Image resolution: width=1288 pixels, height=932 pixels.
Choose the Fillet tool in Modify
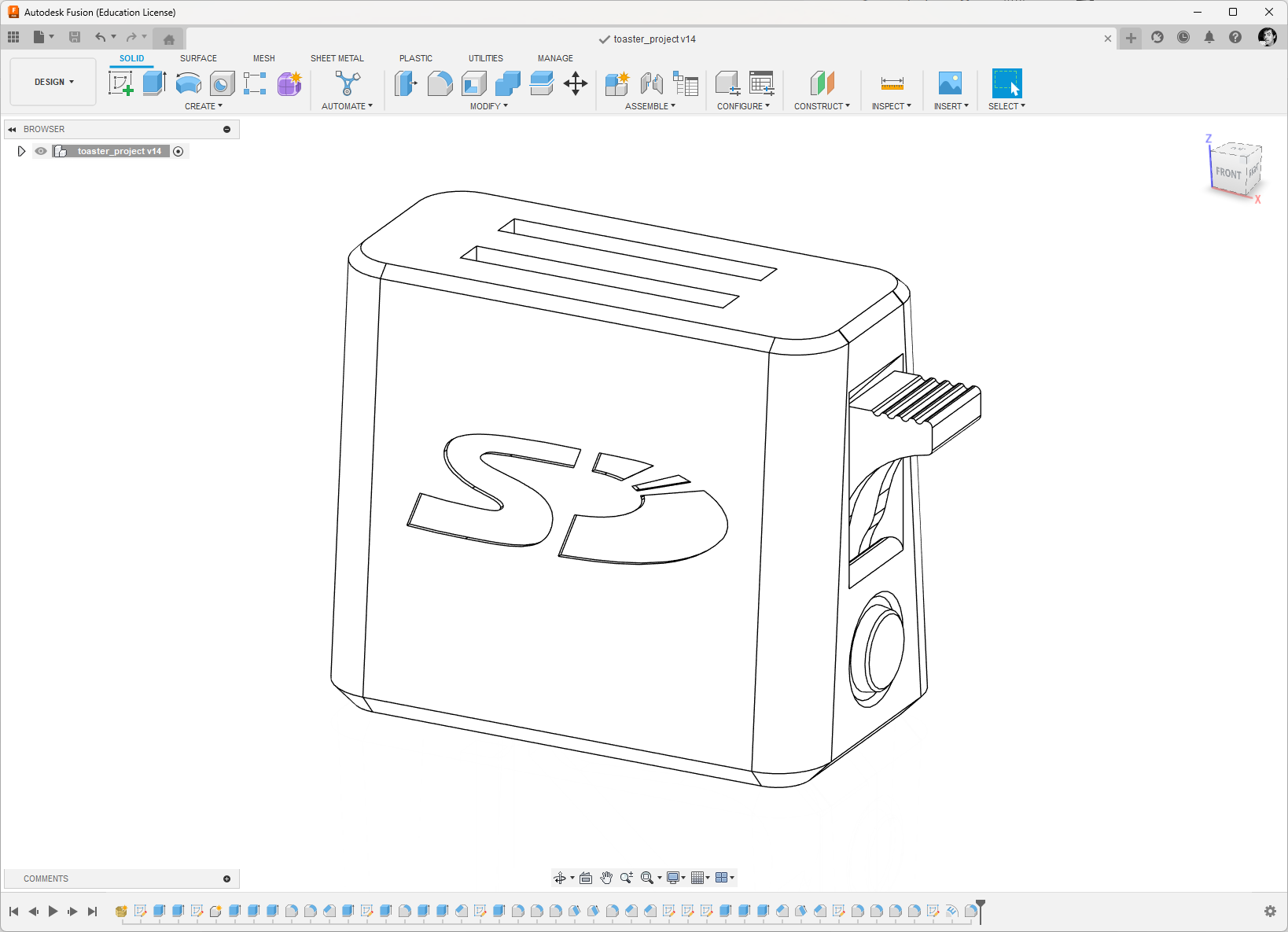(x=440, y=83)
